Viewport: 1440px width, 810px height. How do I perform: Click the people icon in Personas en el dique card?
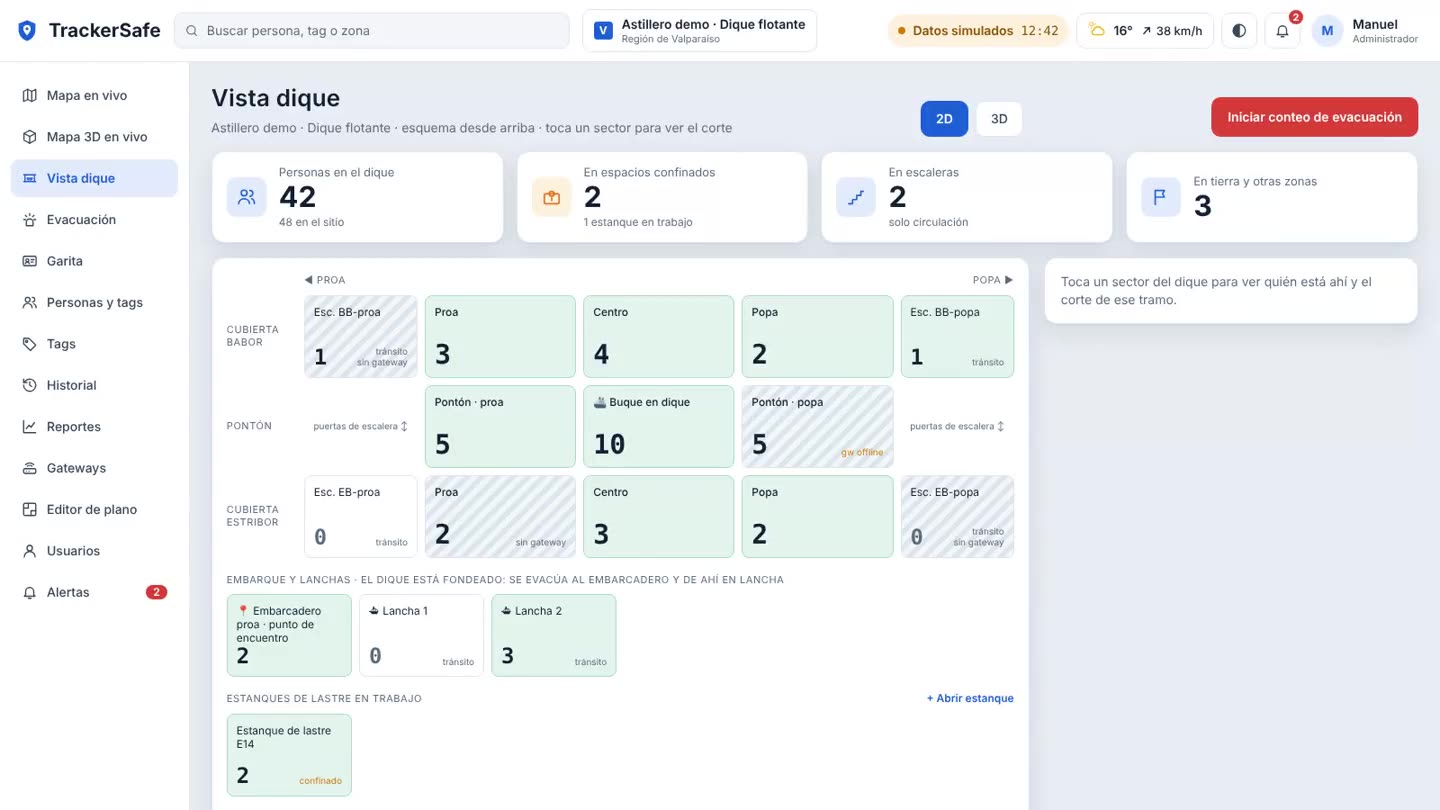point(246,197)
